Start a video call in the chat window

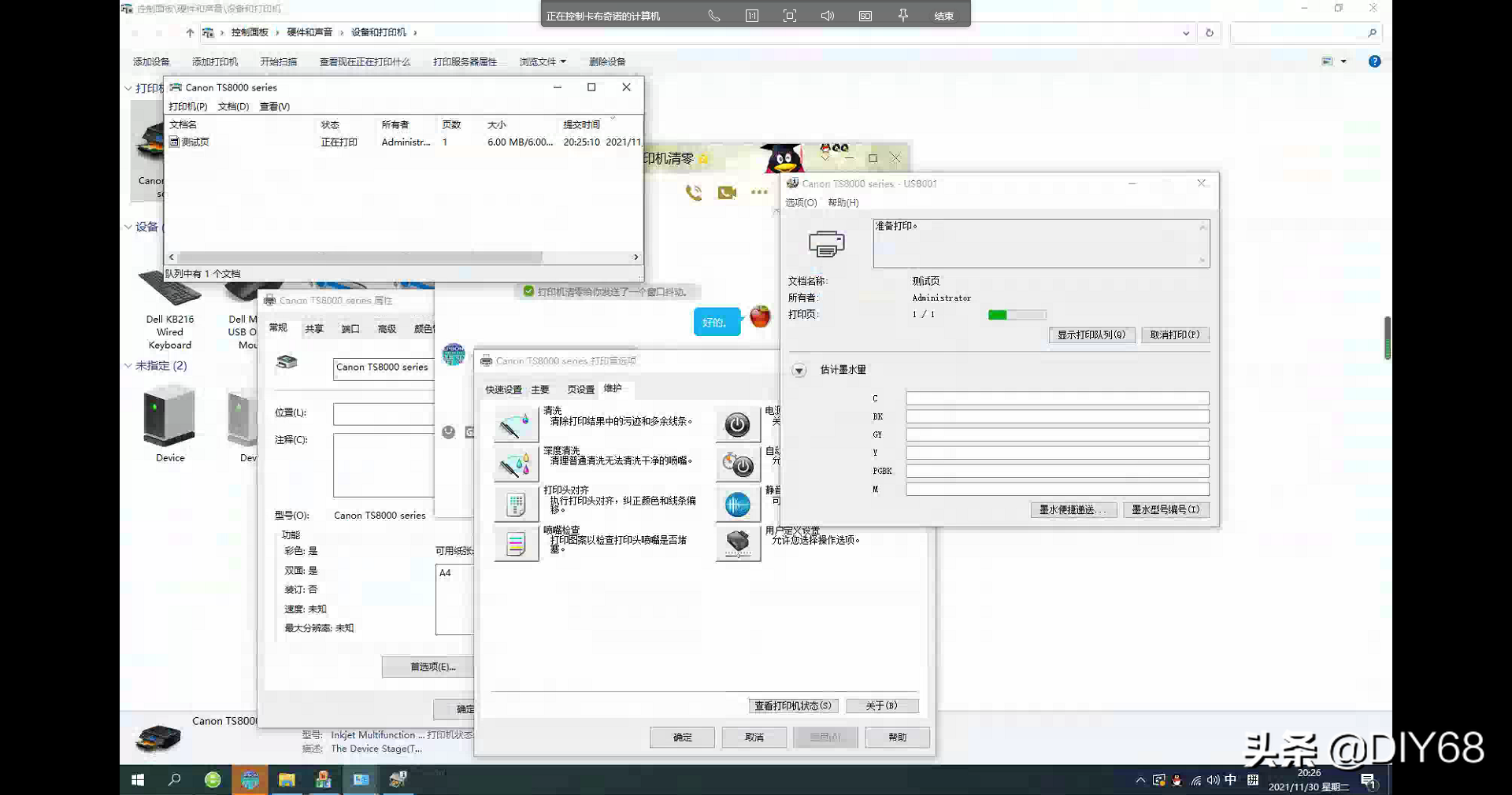(x=727, y=192)
